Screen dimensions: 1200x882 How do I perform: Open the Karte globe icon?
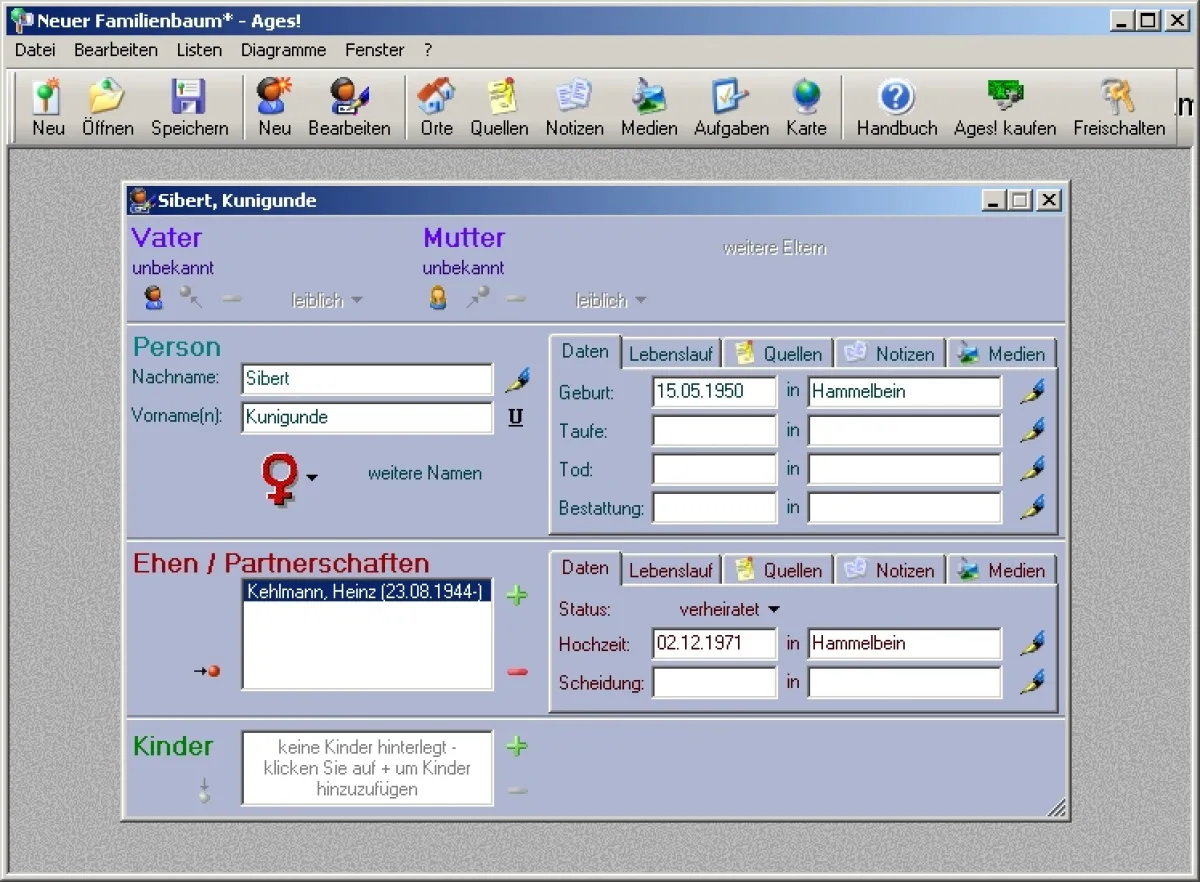[806, 97]
